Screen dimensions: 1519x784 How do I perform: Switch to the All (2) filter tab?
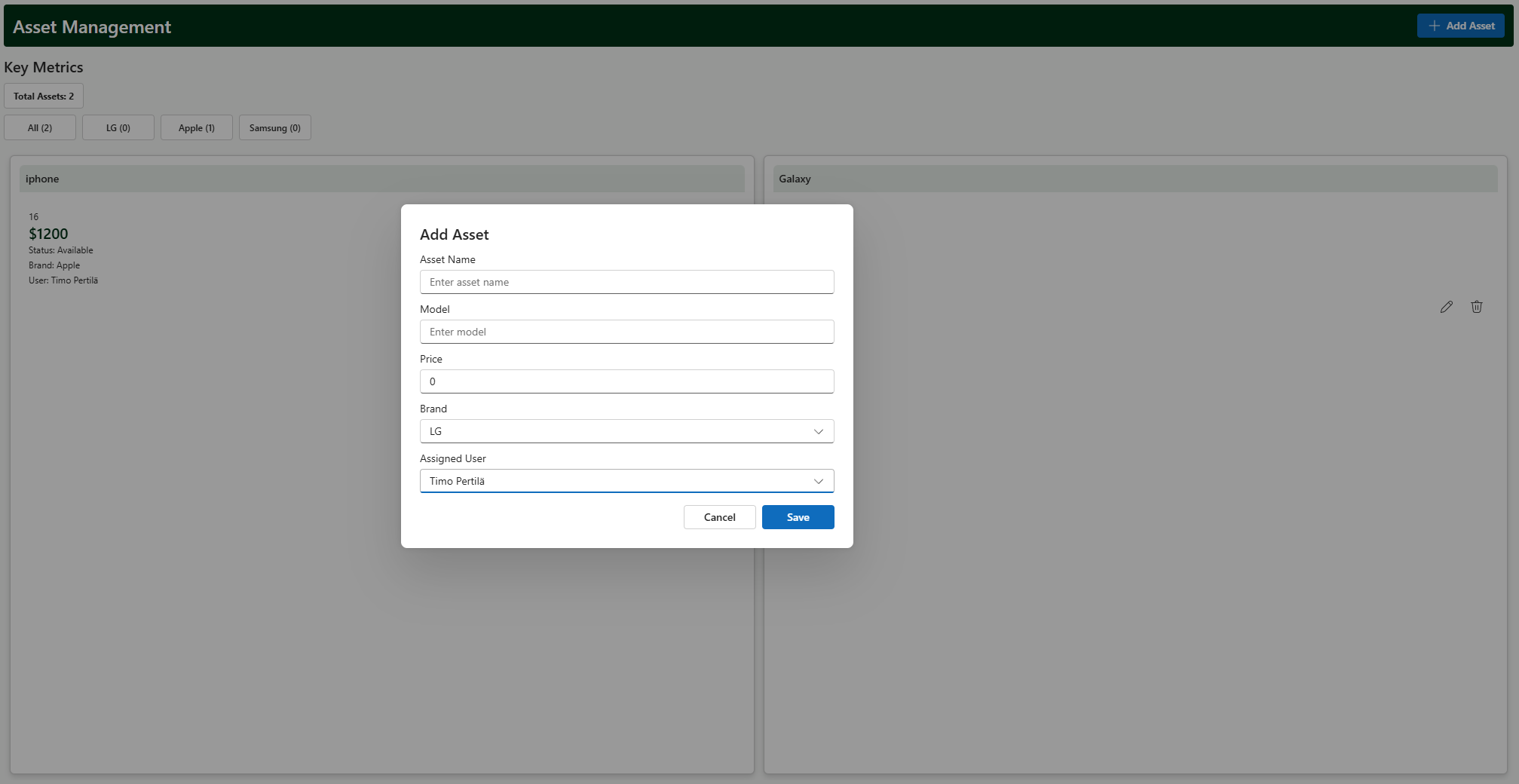click(40, 128)
